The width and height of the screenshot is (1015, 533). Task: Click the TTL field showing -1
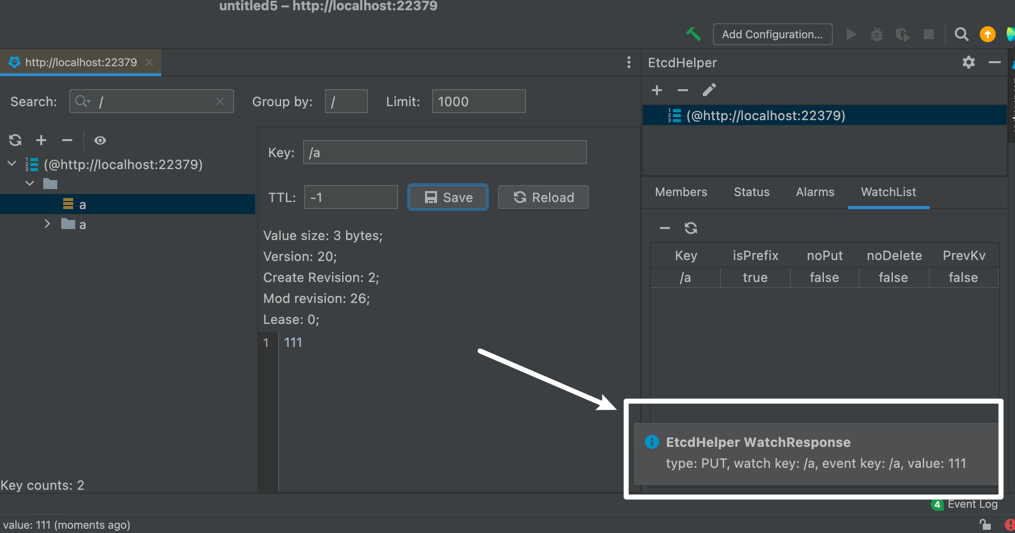(351, 197)
